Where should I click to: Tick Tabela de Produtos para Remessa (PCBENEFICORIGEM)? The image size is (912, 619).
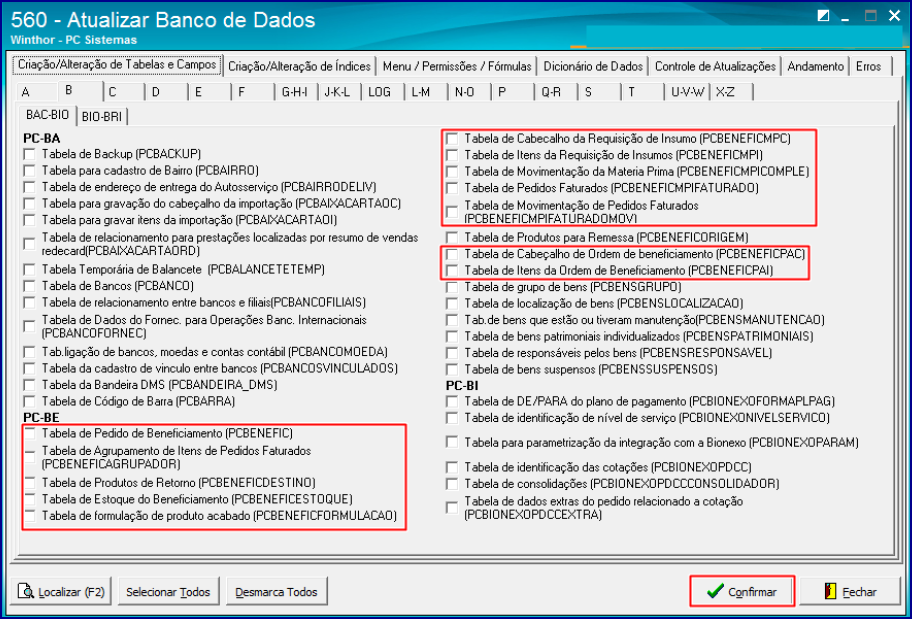click(x=452, y=237)
